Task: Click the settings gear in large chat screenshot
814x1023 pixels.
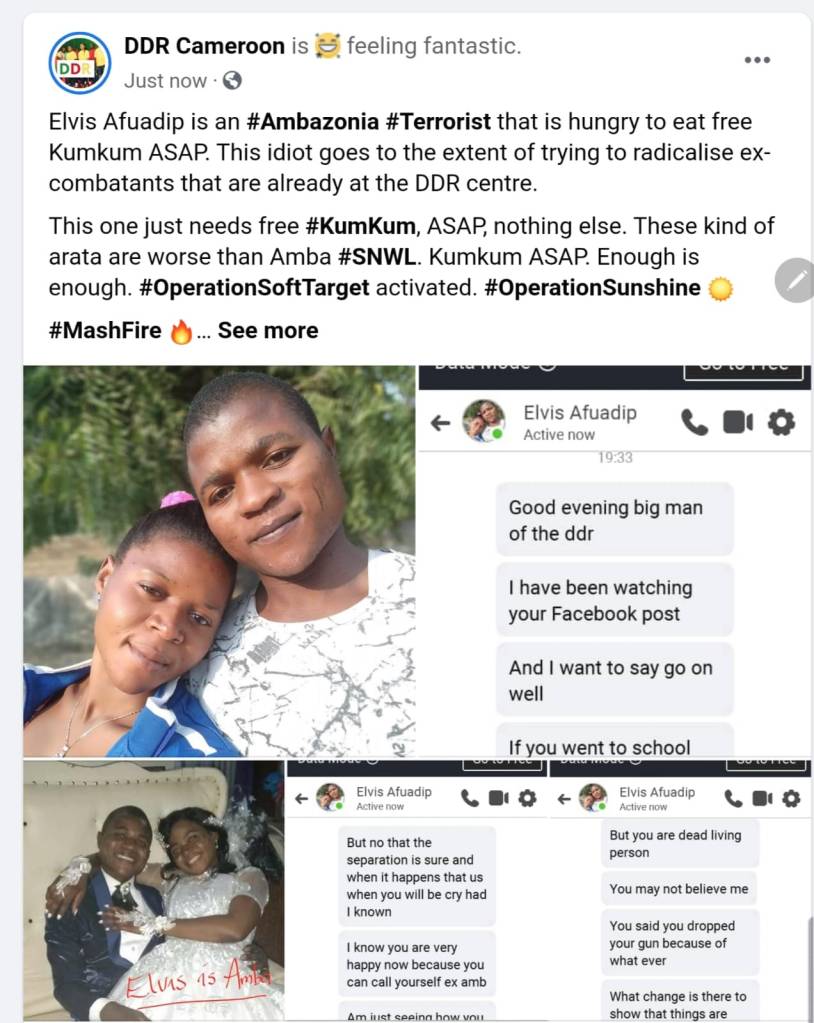Action: (x=781, y=422)
